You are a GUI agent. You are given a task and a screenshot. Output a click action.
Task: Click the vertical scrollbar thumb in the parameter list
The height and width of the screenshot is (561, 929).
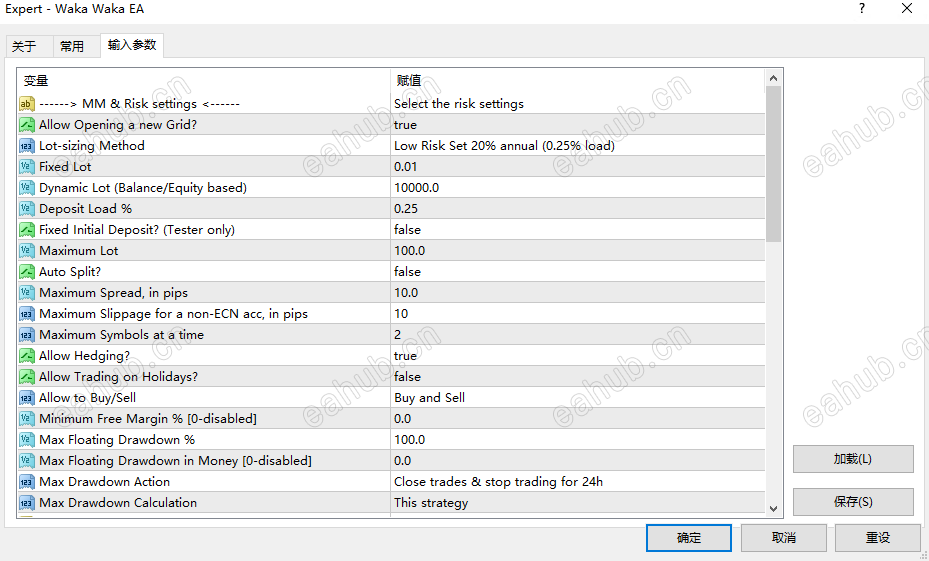pos(773,162)
